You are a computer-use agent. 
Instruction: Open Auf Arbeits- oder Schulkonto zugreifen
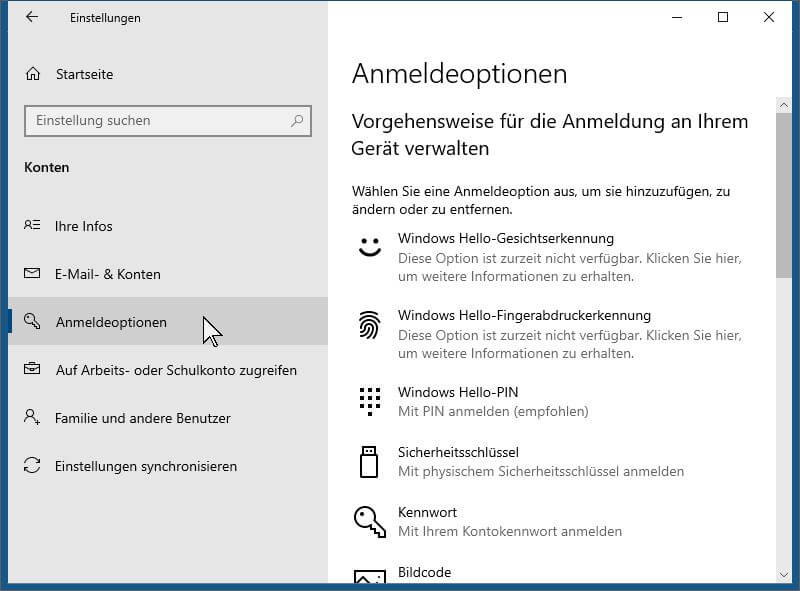168,370
